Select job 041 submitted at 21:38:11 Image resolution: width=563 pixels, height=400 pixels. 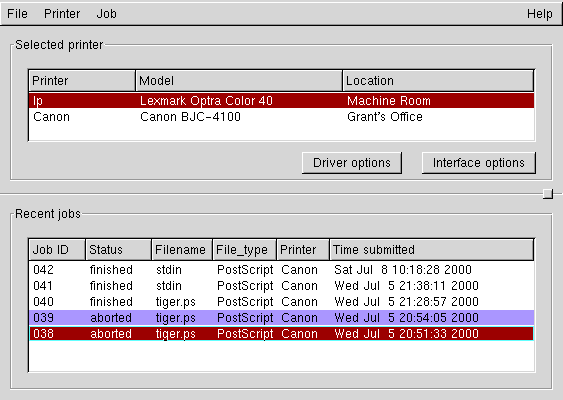(282, 286)
